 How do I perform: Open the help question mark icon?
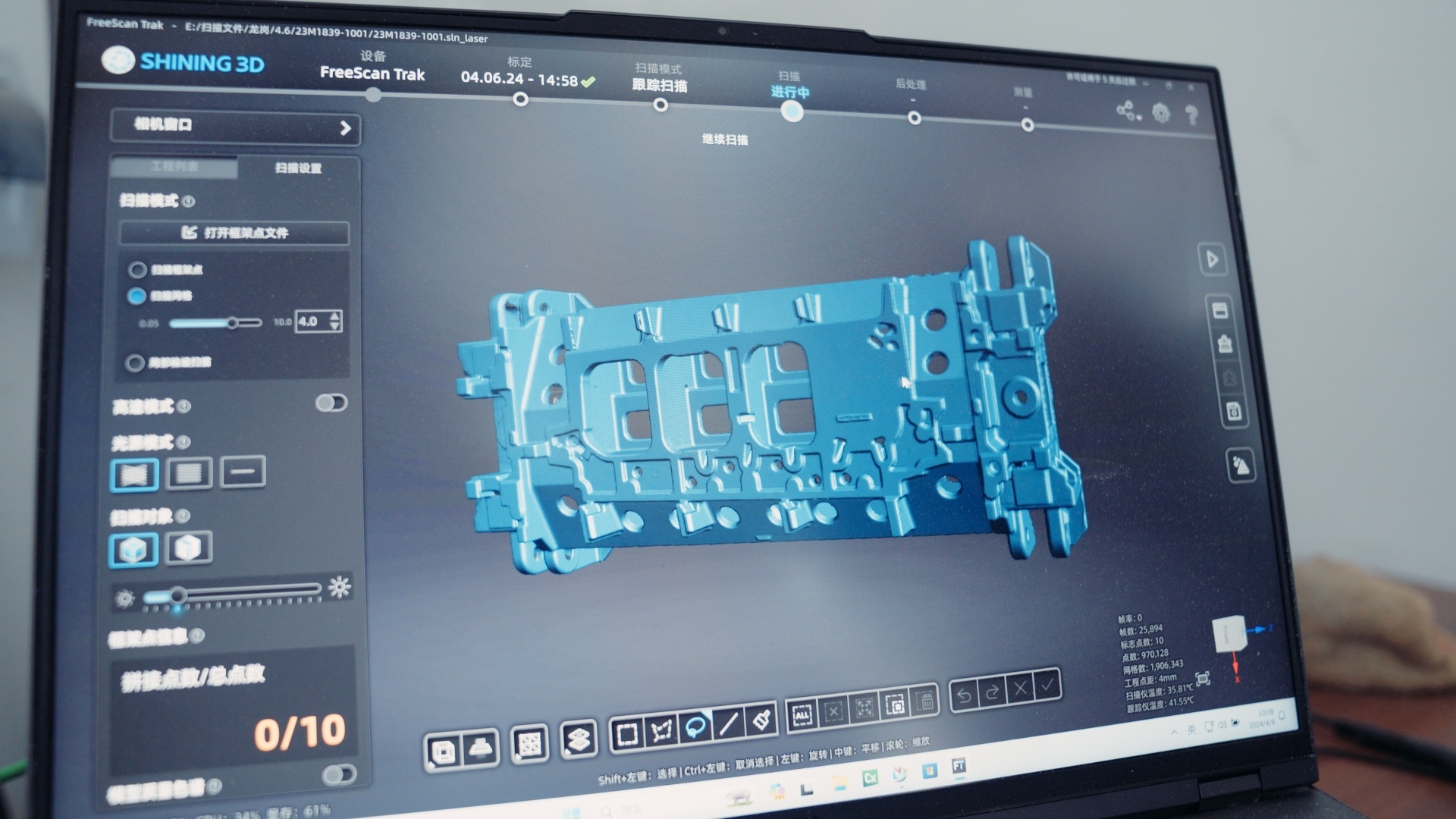click(1193, 115)
